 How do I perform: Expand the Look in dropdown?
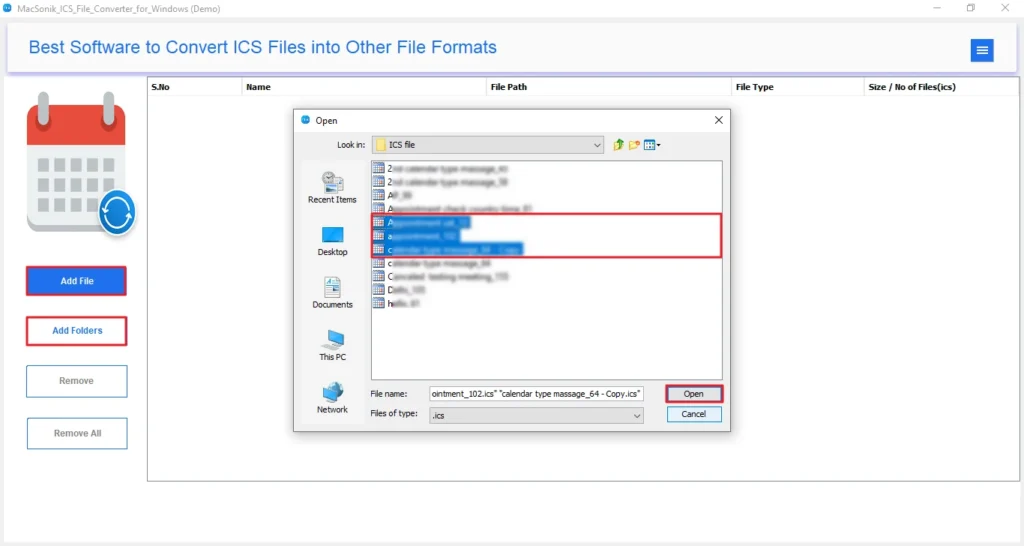point(597,145)
